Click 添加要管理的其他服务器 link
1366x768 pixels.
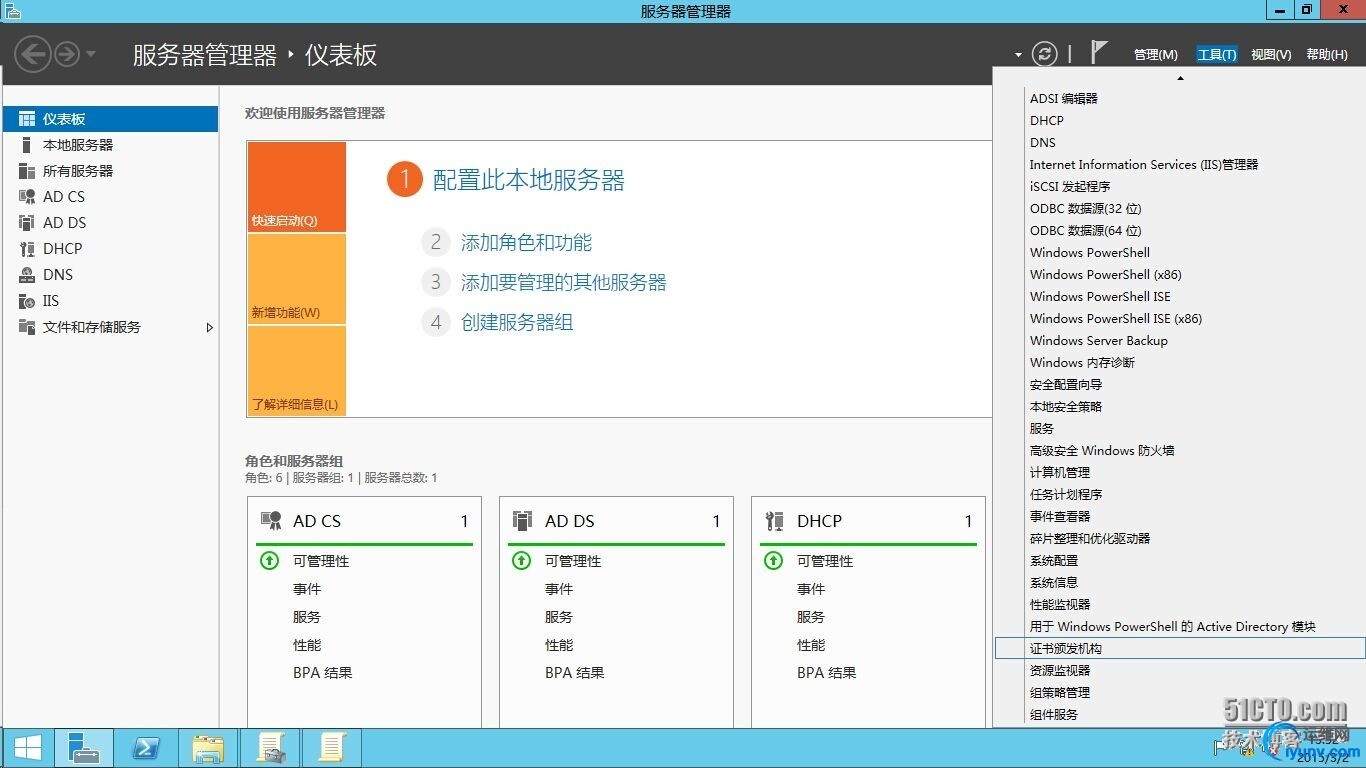pyautogui.click(x=563, y=282)
